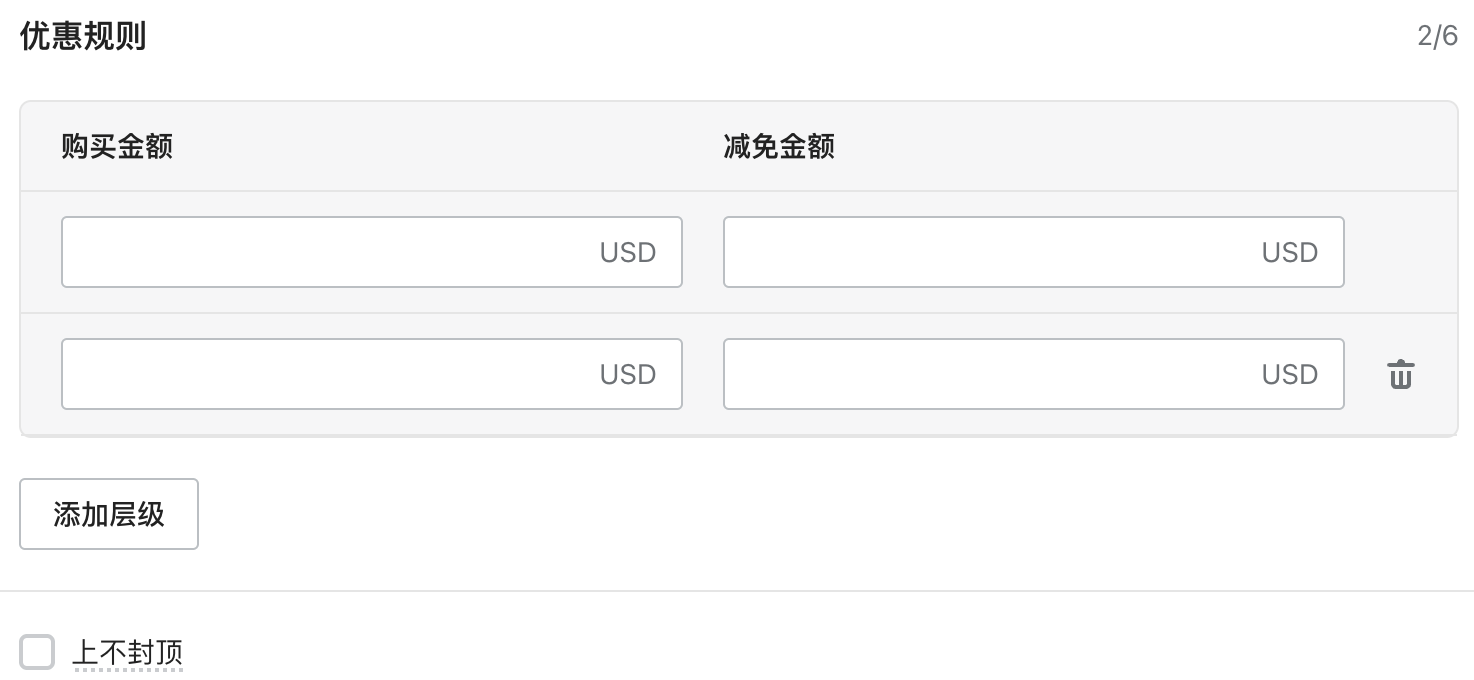The width and height of the screenshot is (1474, 680).
Task: Delete the second discount tier row
Action: [x=1401, y=374]
